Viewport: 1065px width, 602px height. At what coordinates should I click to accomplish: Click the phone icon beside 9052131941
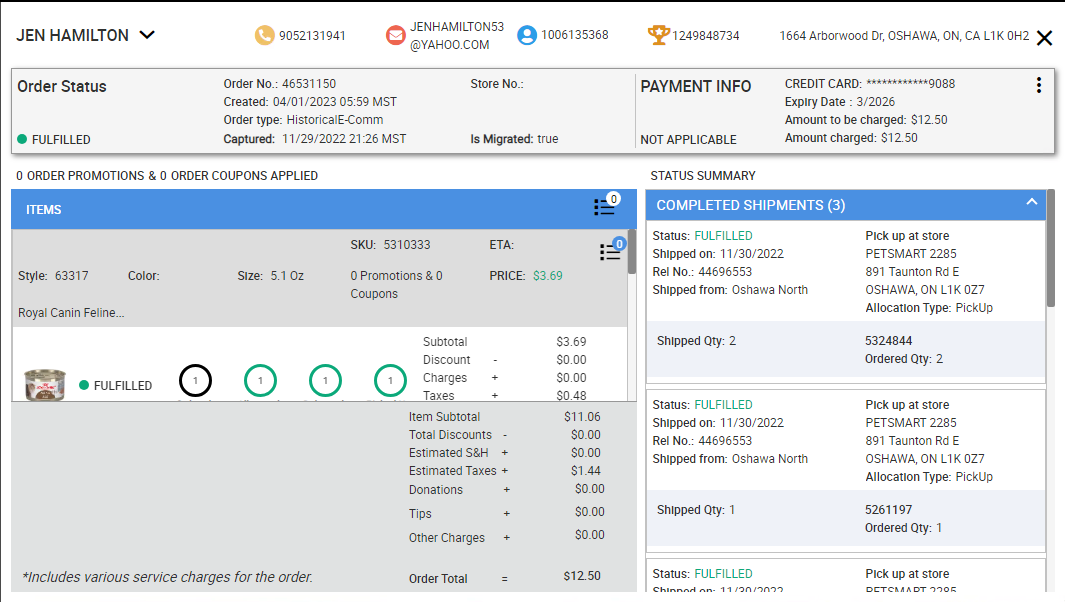pos(264,35)
